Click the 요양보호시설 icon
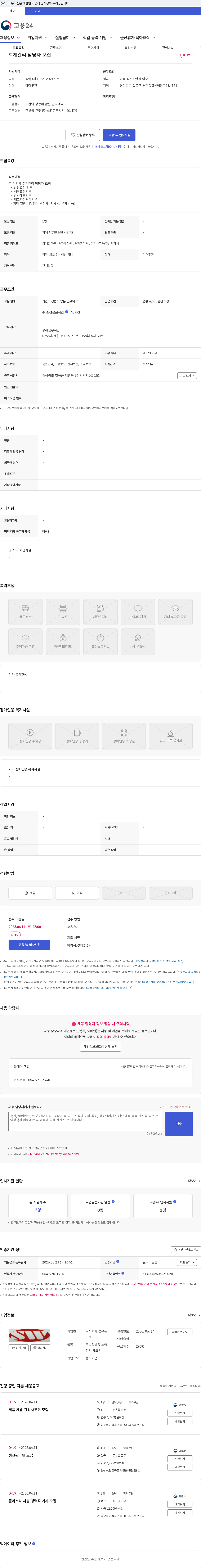The image size is (201, 1568). pyautogui.click(x=100, y=641)
